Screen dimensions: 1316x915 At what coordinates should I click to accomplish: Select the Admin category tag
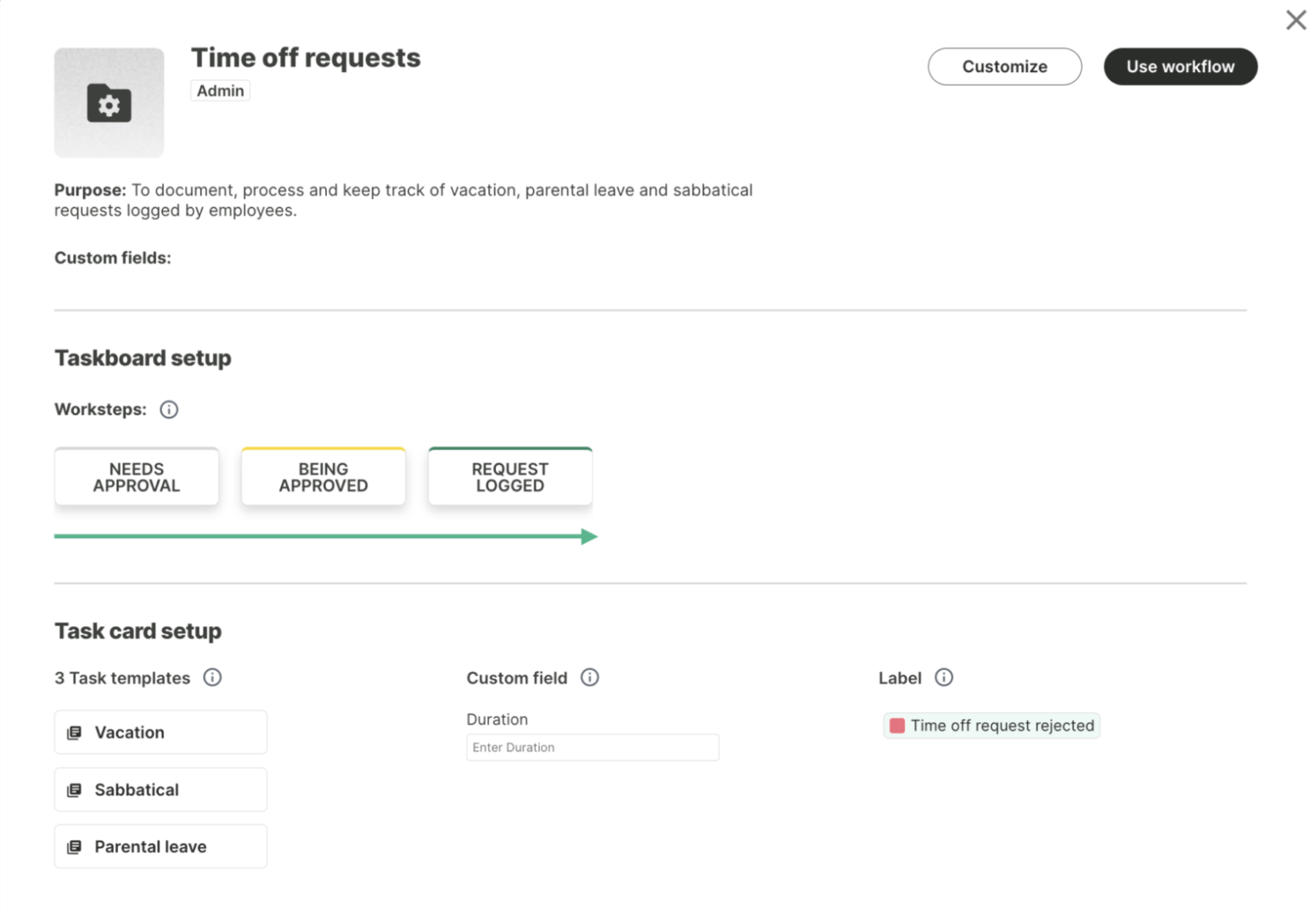pos(220,91)
